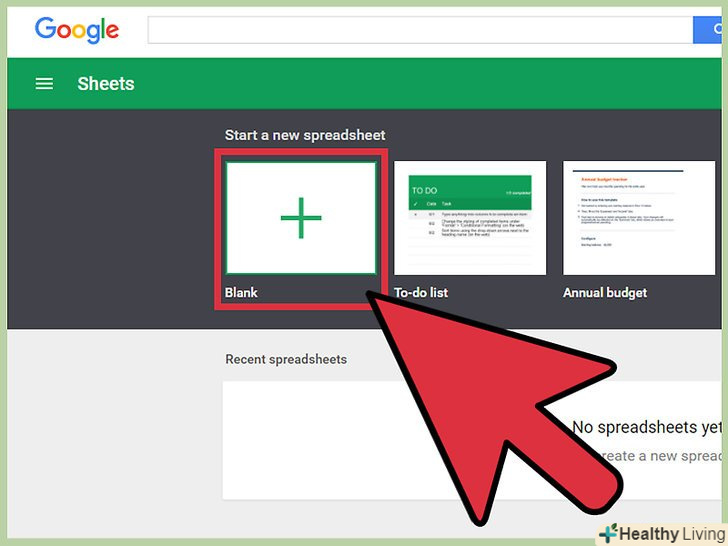Click the Sheets title text
Screen dimensions: 728x546
tap(106, 84)
